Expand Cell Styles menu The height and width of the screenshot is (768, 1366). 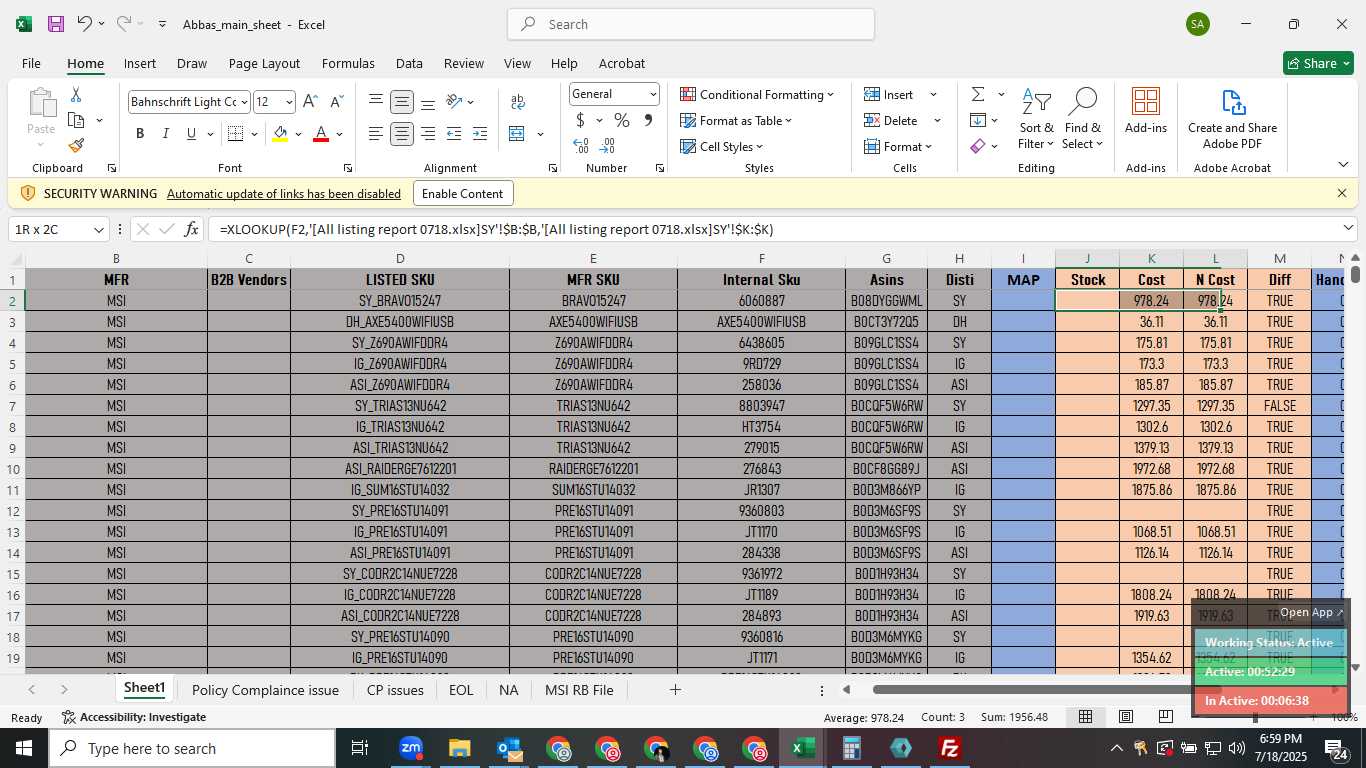pos(723,146)
